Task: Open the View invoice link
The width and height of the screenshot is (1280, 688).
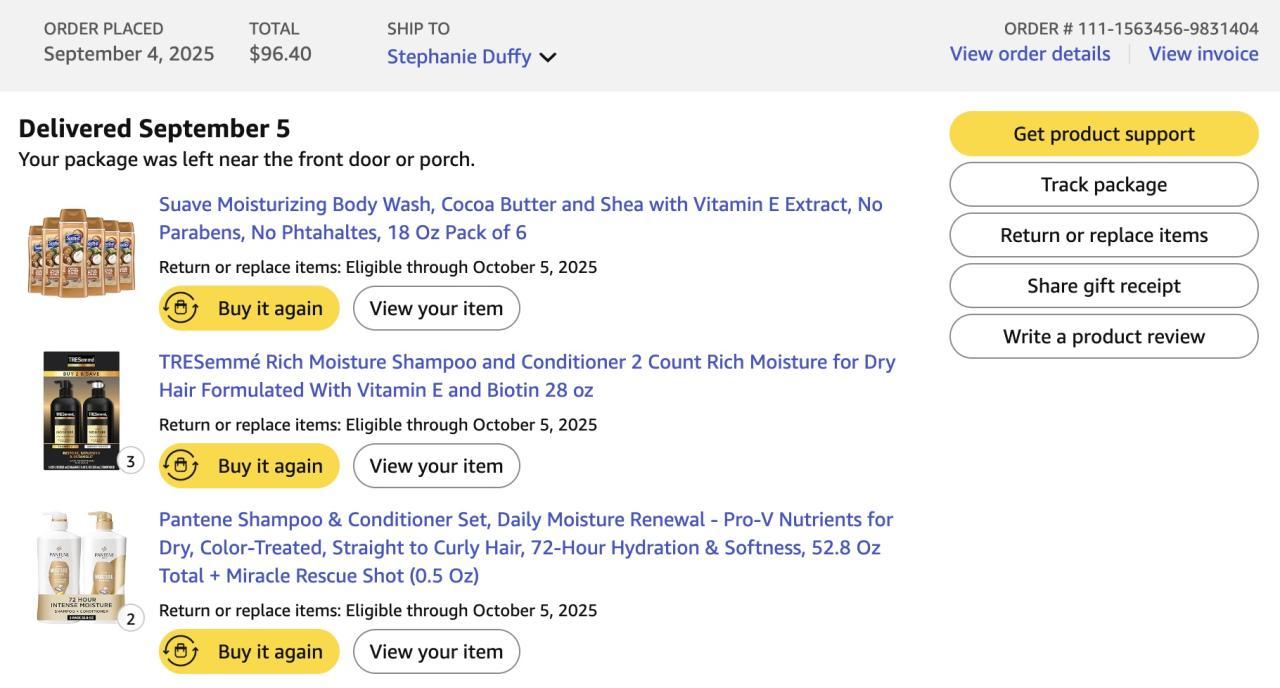Action: [x=1203, y=54]
